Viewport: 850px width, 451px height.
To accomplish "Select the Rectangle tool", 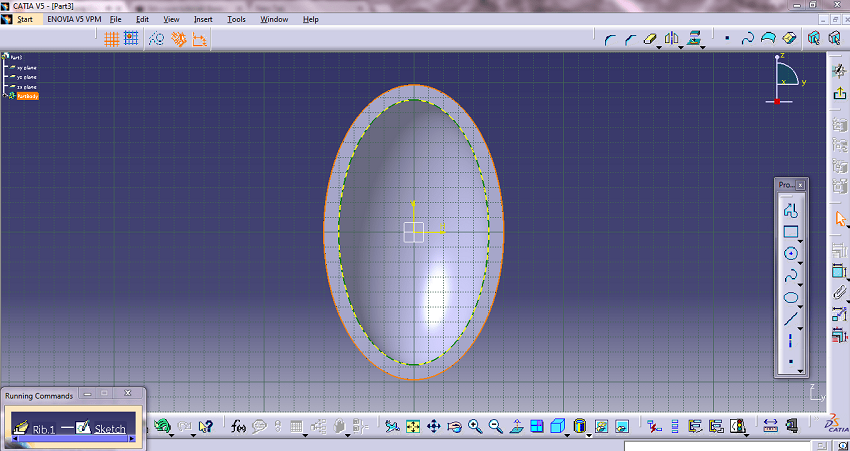I will 791,232.
